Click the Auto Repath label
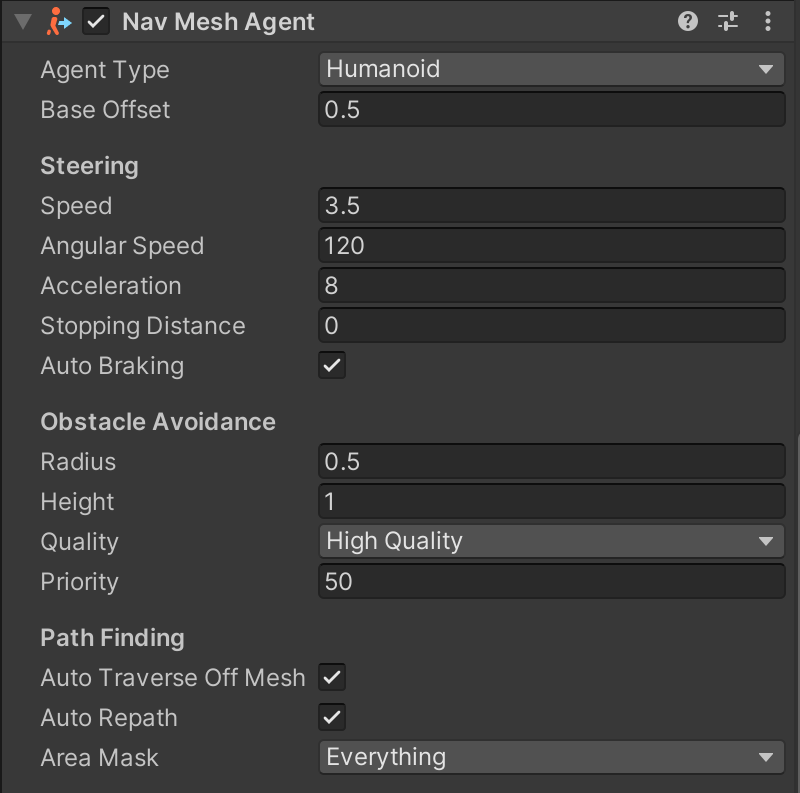 [109, 718]
